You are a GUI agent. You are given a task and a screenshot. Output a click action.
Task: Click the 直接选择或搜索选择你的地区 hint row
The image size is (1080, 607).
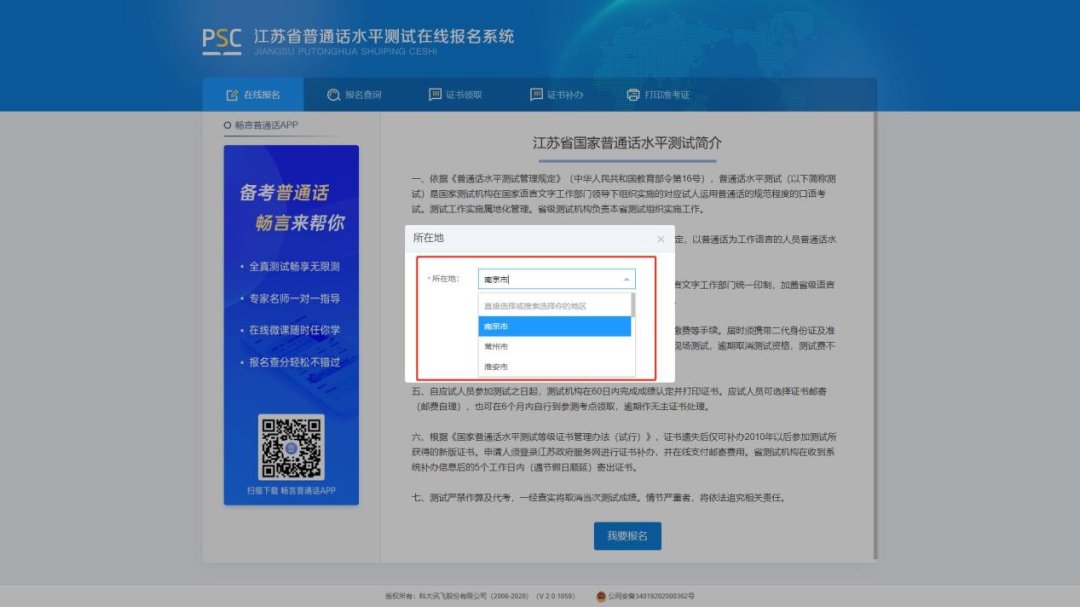click(x=554, y=306)
